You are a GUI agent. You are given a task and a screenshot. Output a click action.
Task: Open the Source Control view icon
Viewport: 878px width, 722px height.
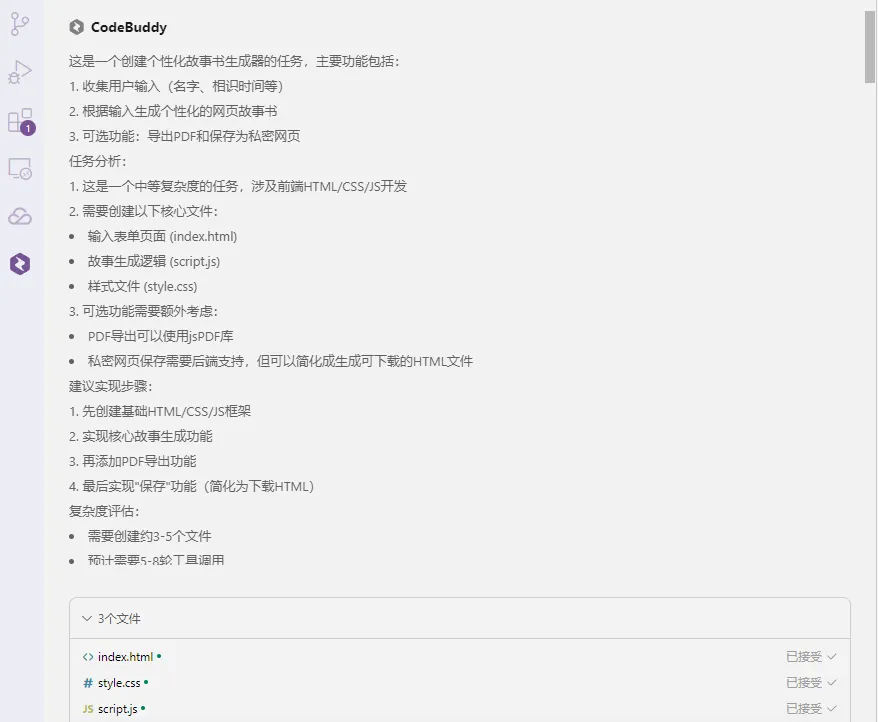(20, 24)
